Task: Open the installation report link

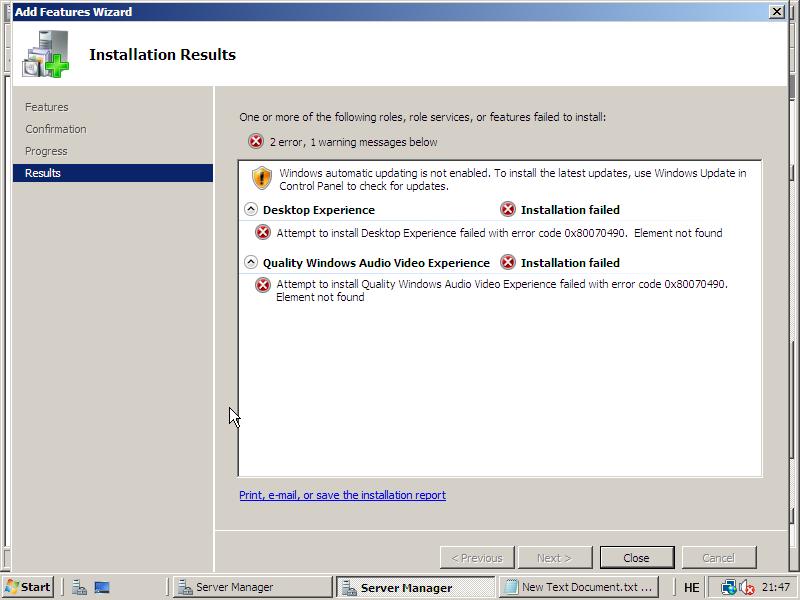Action: (x=342, y=495)
